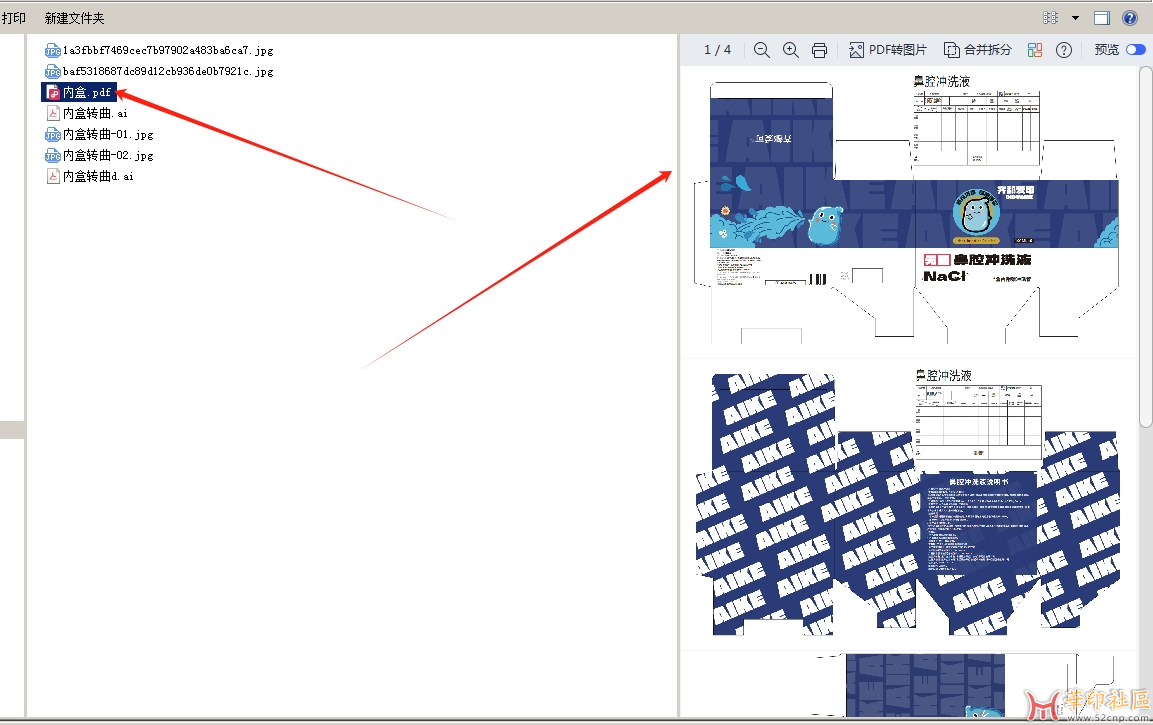Zoom in the PDF preview
The width and height of the screenshot is (1153, 725).
[790, 50]
